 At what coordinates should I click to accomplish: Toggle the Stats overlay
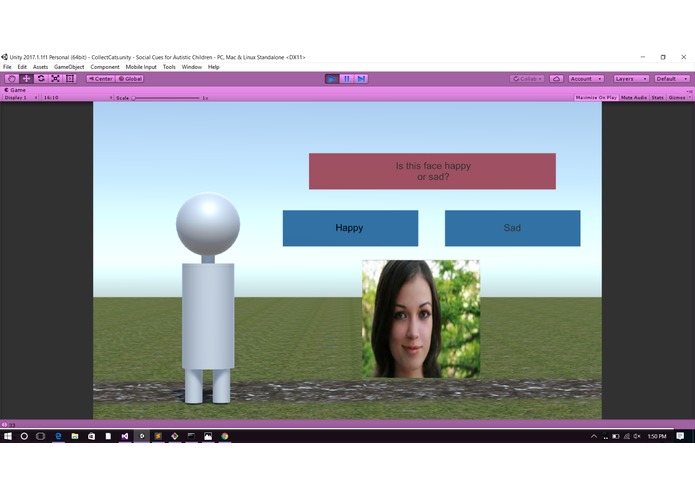657,97
